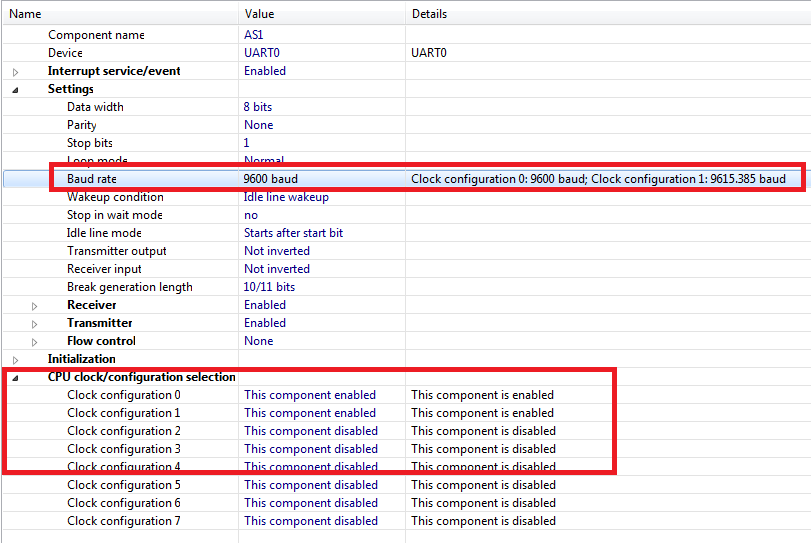The height and width of the screenshot is (543, 811).
Task: Toggle Clock configuration 1 component enabled value
Action: pos(310,413)
